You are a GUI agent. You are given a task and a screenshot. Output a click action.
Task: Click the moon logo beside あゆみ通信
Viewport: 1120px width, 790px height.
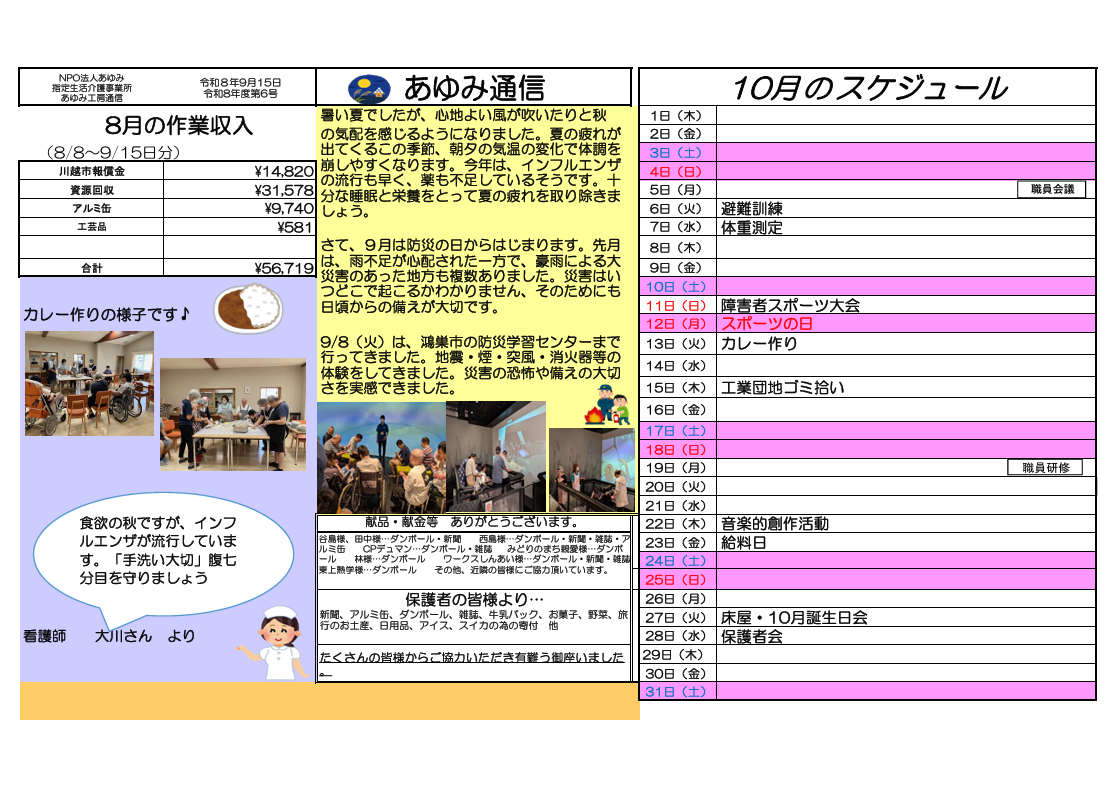tap(369, 89)
